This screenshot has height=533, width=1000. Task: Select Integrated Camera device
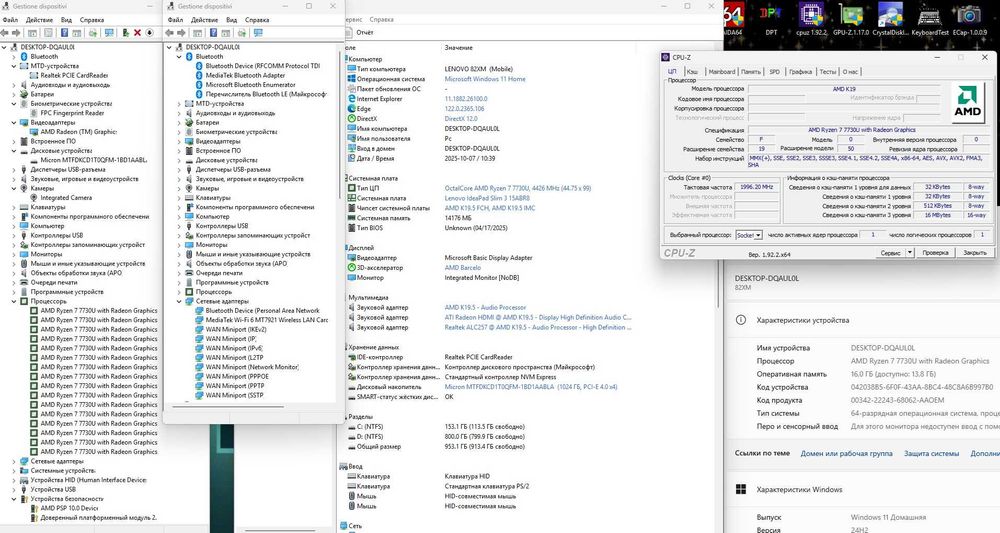(x=66, y=198)
